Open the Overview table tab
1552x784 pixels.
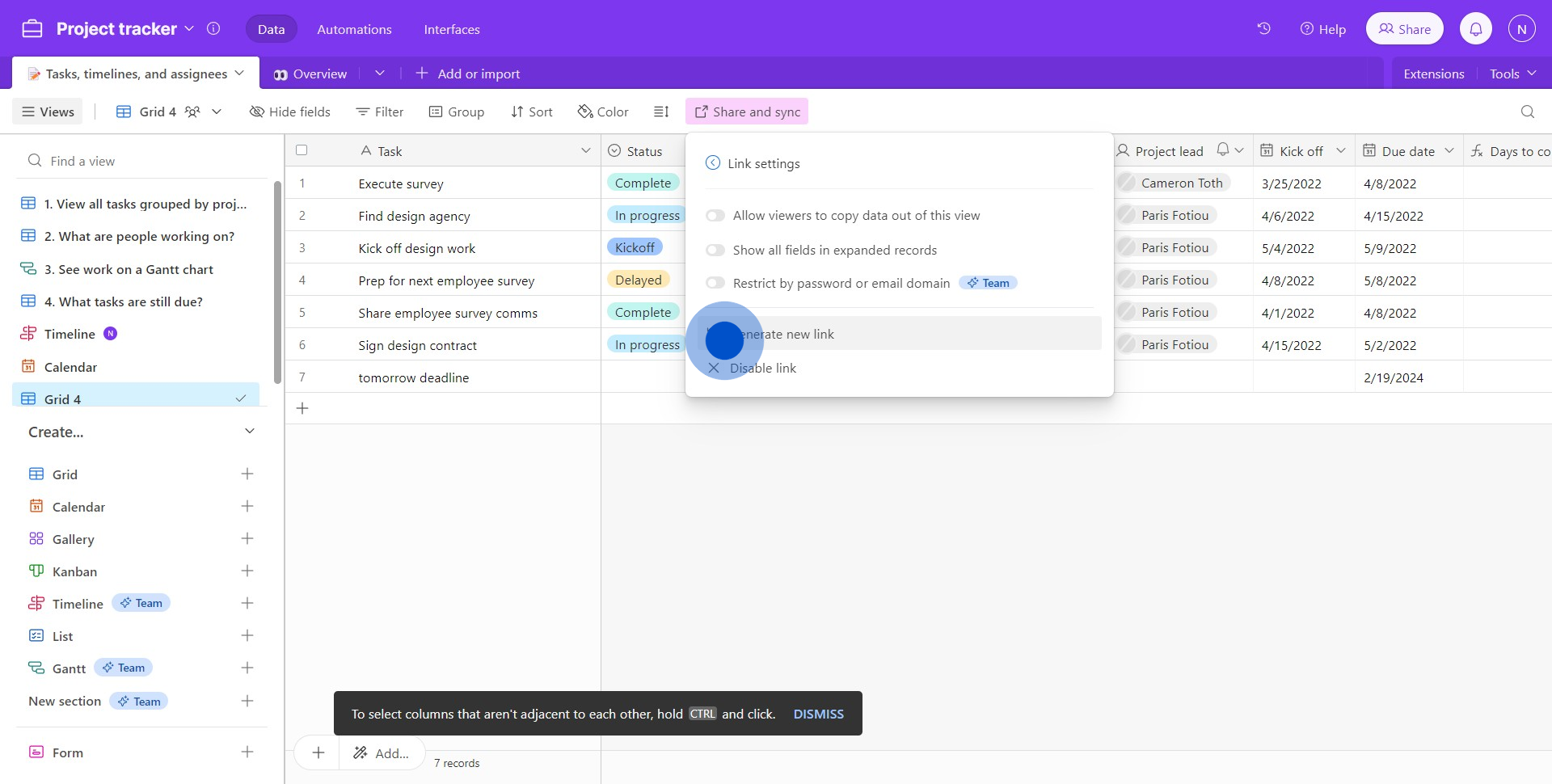point(311,74)
